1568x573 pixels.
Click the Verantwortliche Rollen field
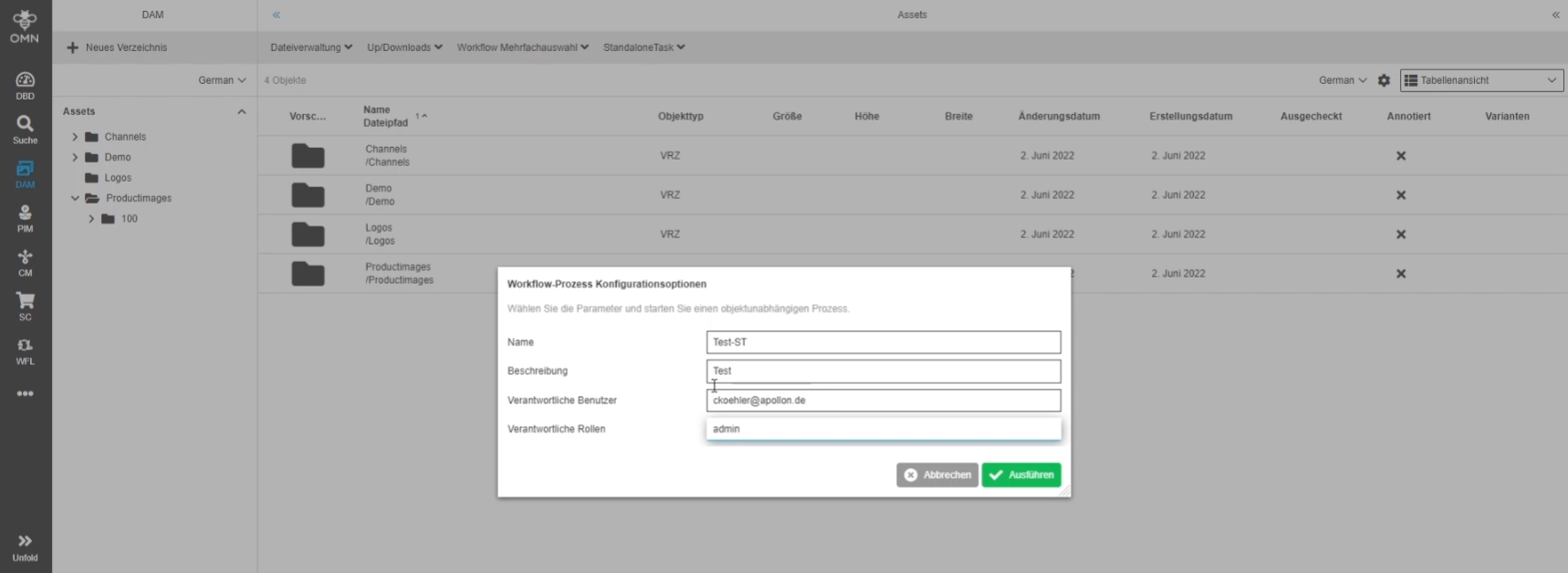(883, 429)
